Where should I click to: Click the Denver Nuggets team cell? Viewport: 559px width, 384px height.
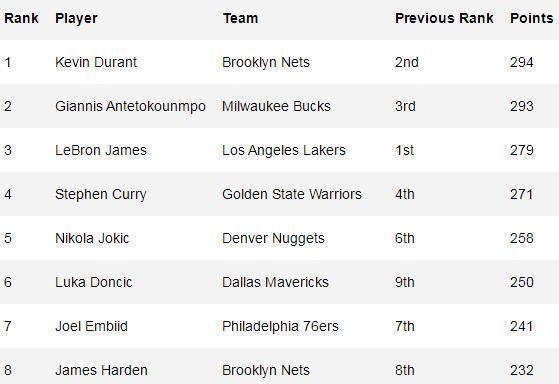pyautogui.click(x=273, y=239)
